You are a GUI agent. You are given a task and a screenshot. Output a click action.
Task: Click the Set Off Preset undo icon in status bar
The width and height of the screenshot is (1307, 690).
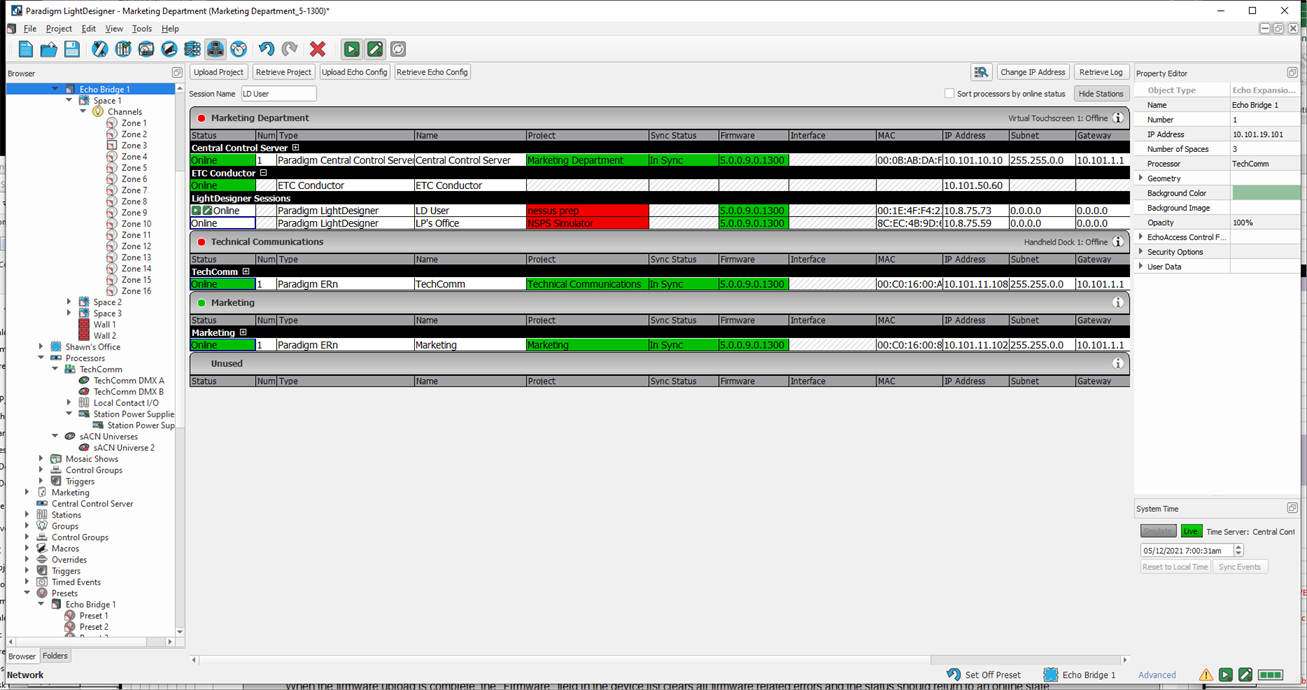[954, 675]
